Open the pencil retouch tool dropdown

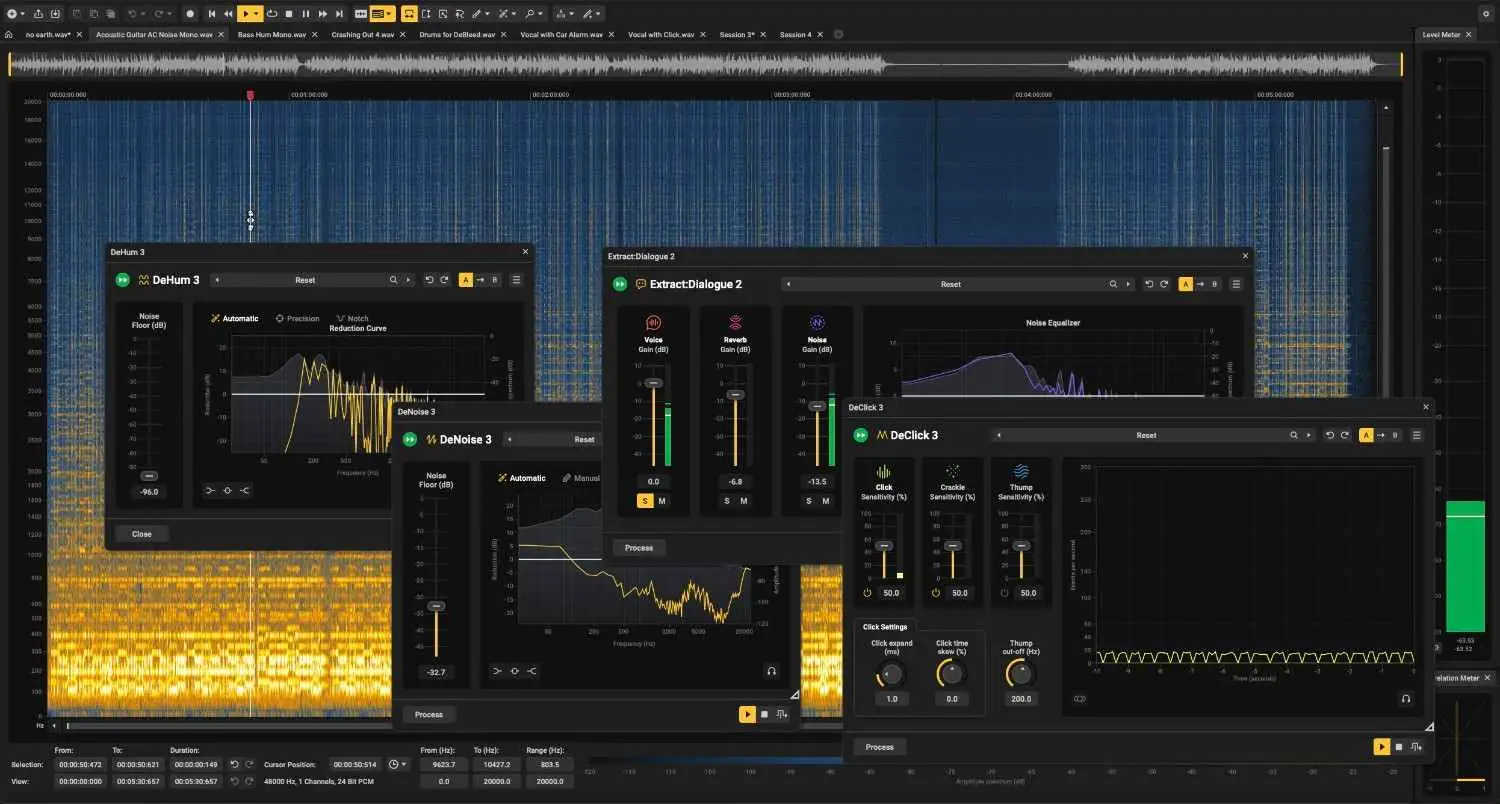point(488,14)
